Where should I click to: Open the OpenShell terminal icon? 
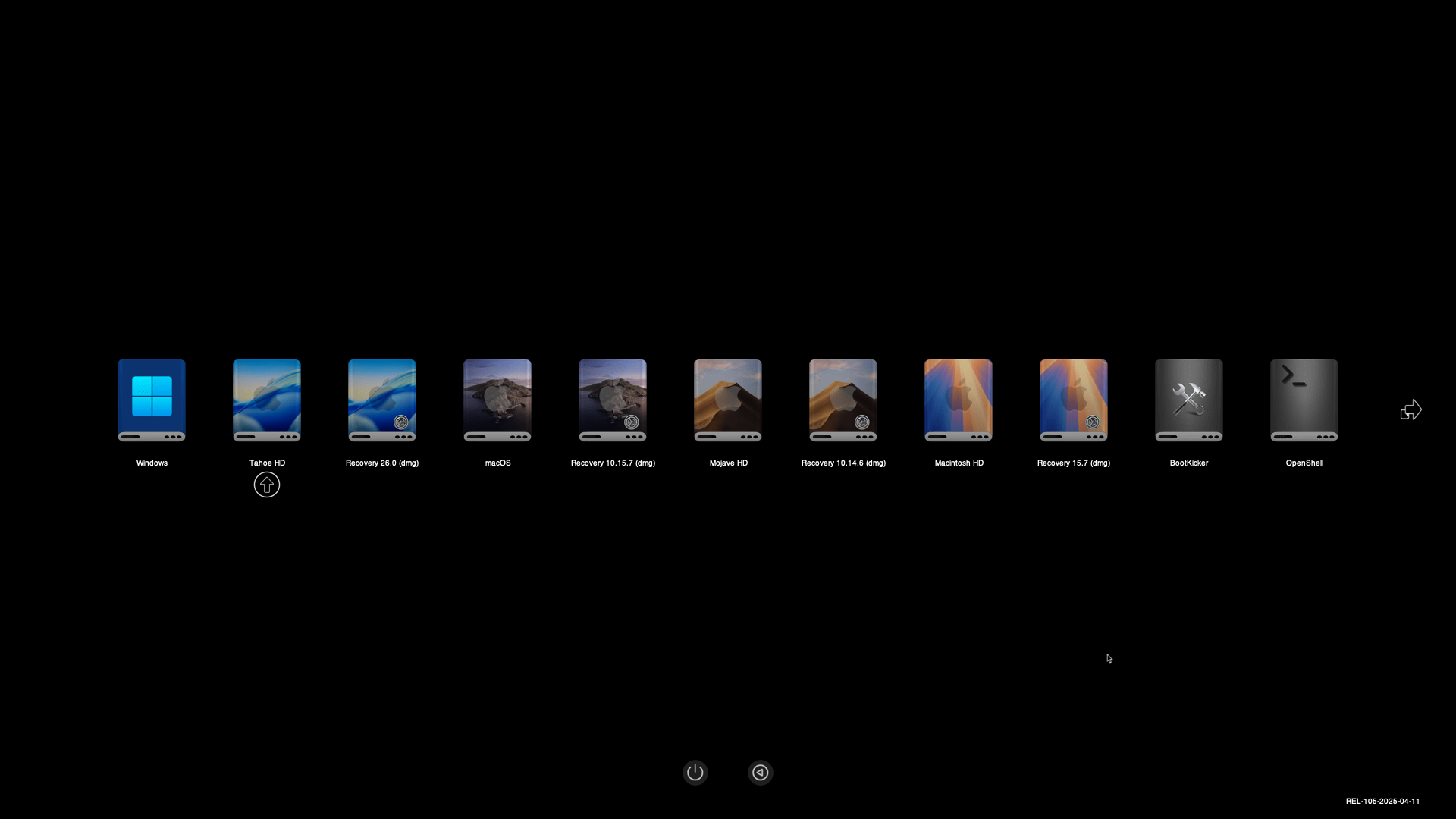(1304, 400)
